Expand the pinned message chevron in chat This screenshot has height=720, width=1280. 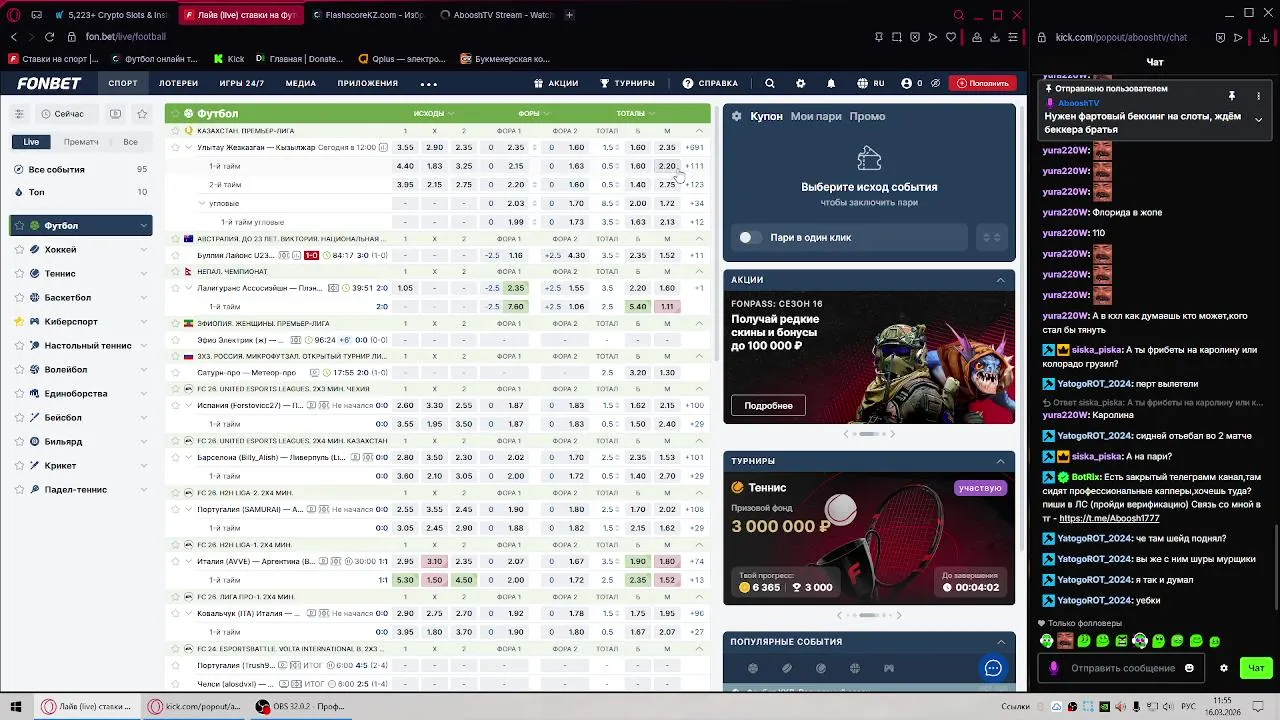tap(1258, 119)
